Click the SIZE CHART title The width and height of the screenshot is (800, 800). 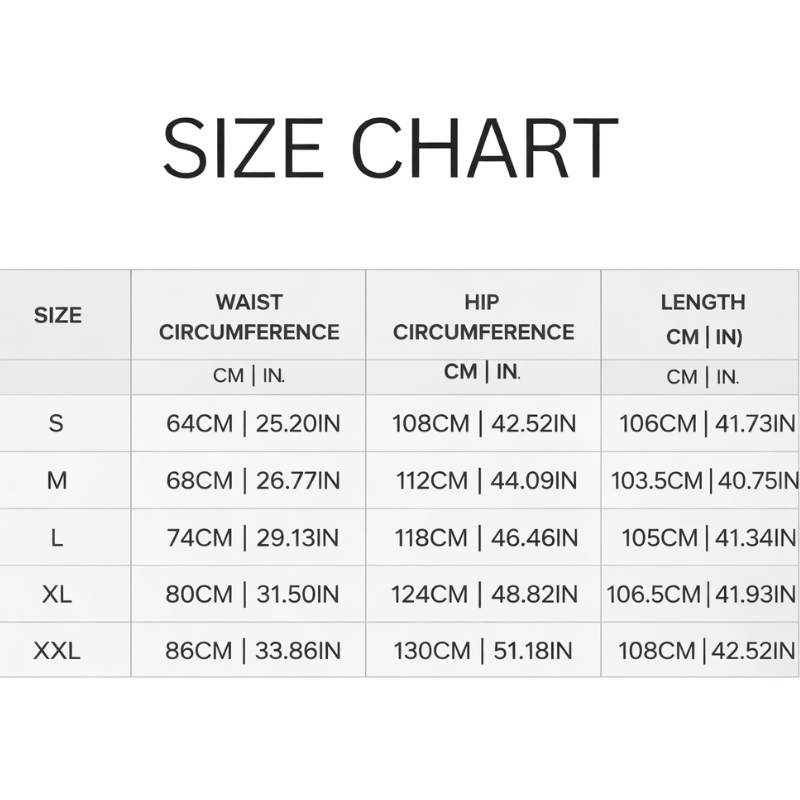pyautogui.click(x=390, y=150)
